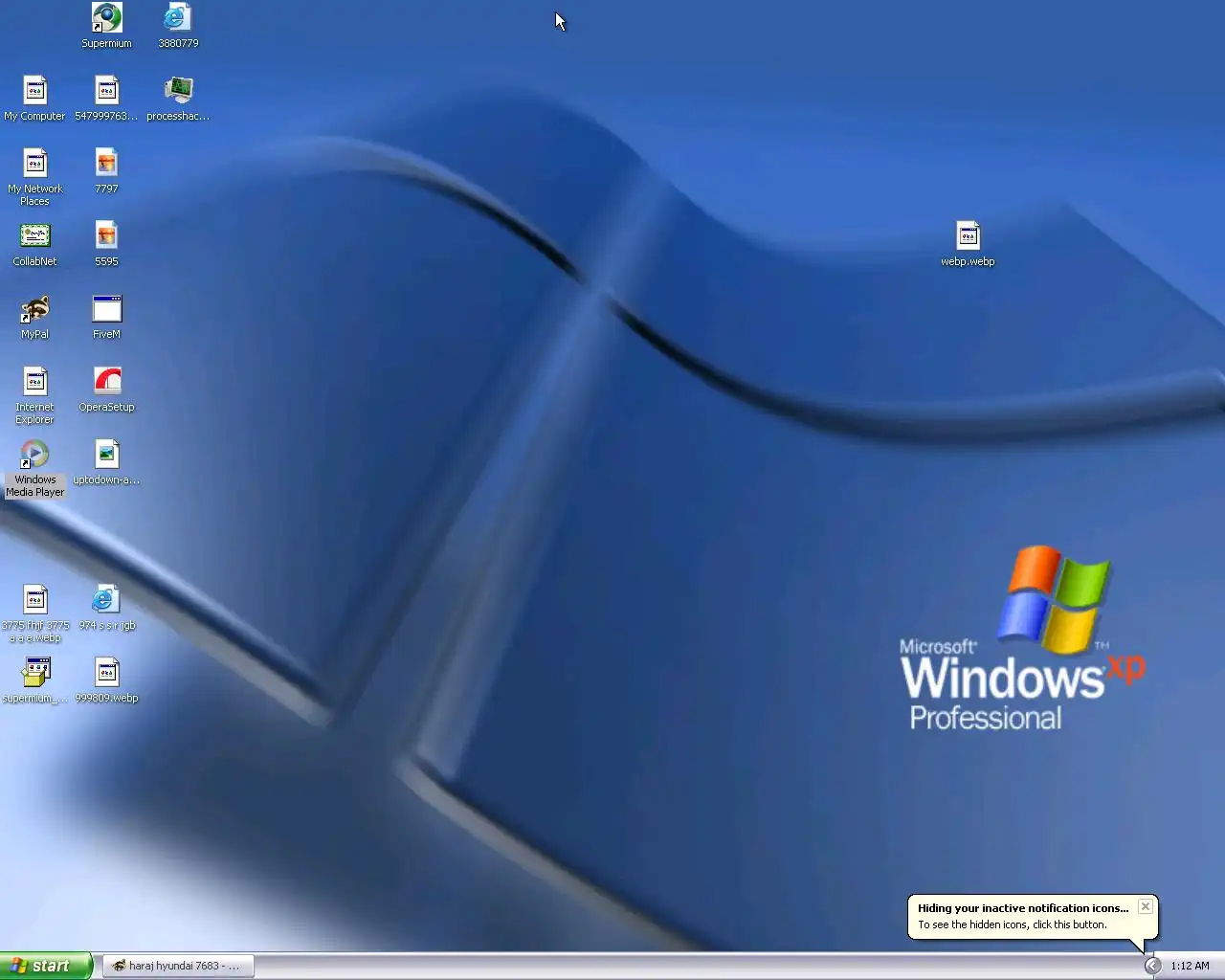Open the Start menu
The height and width of the screenshot is (980, 1225).
coord(46,966)
